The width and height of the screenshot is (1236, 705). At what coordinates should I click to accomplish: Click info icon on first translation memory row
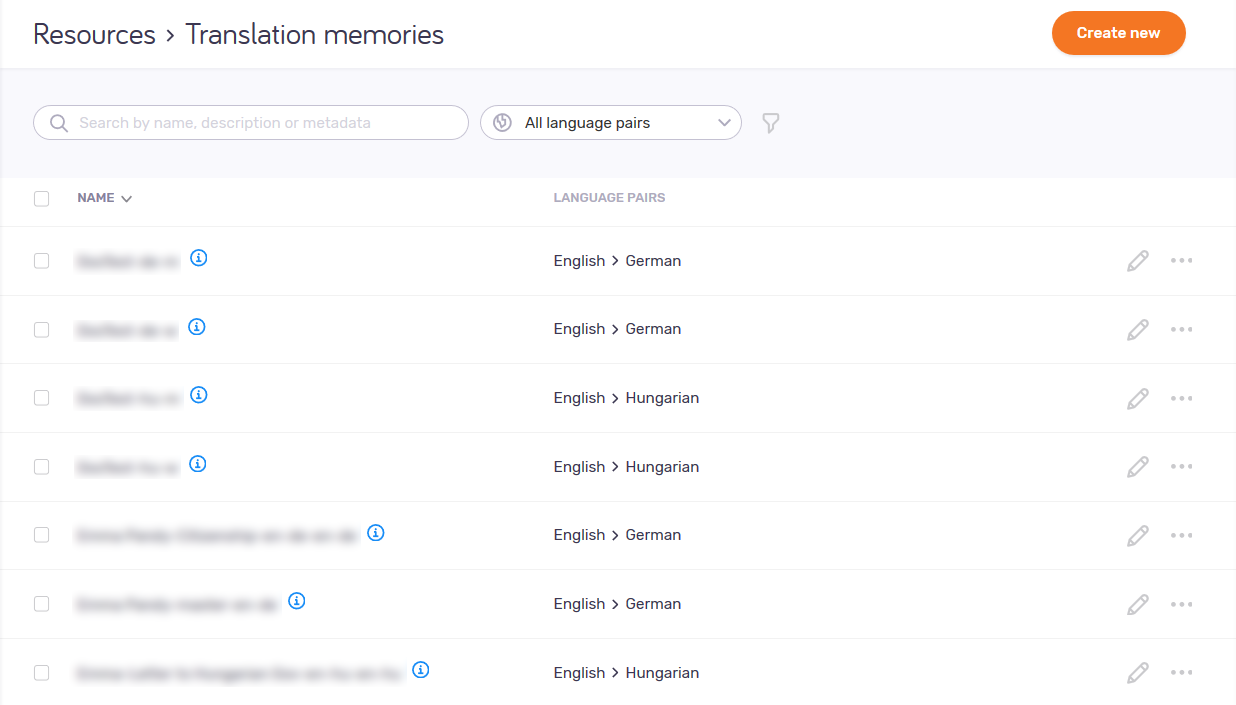199,258
